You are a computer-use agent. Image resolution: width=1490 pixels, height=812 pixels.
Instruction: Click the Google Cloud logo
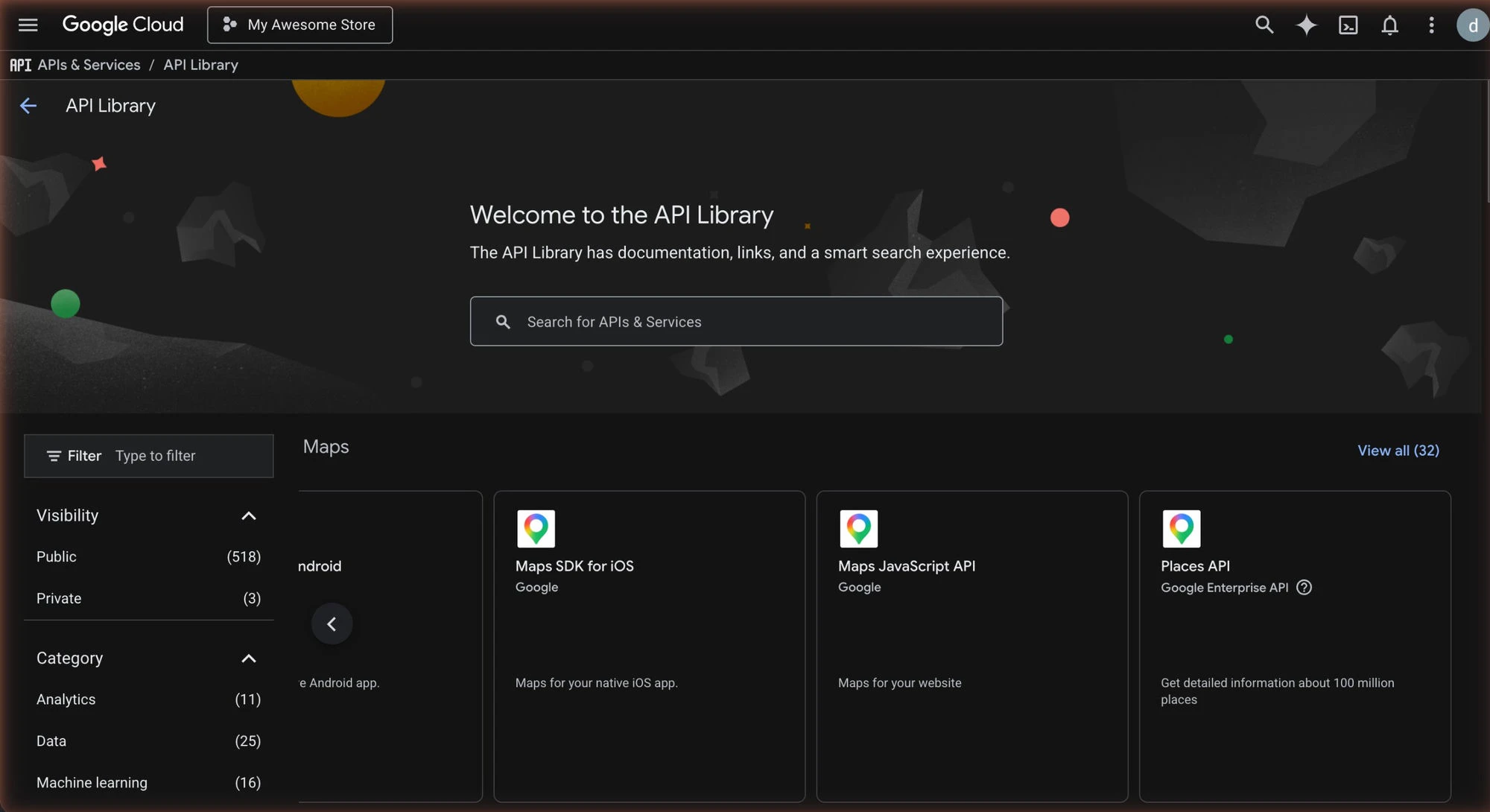click(123, 25)
